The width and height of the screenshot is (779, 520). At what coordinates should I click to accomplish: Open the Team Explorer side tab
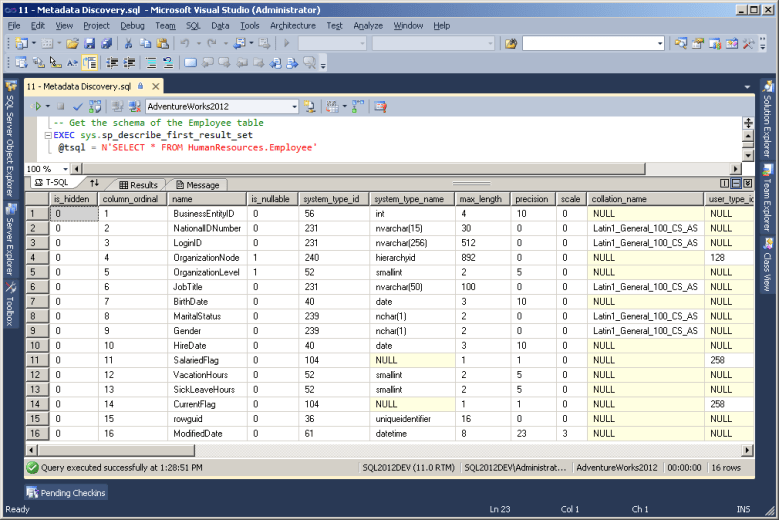pyautogui.click(x=768, y=198)
